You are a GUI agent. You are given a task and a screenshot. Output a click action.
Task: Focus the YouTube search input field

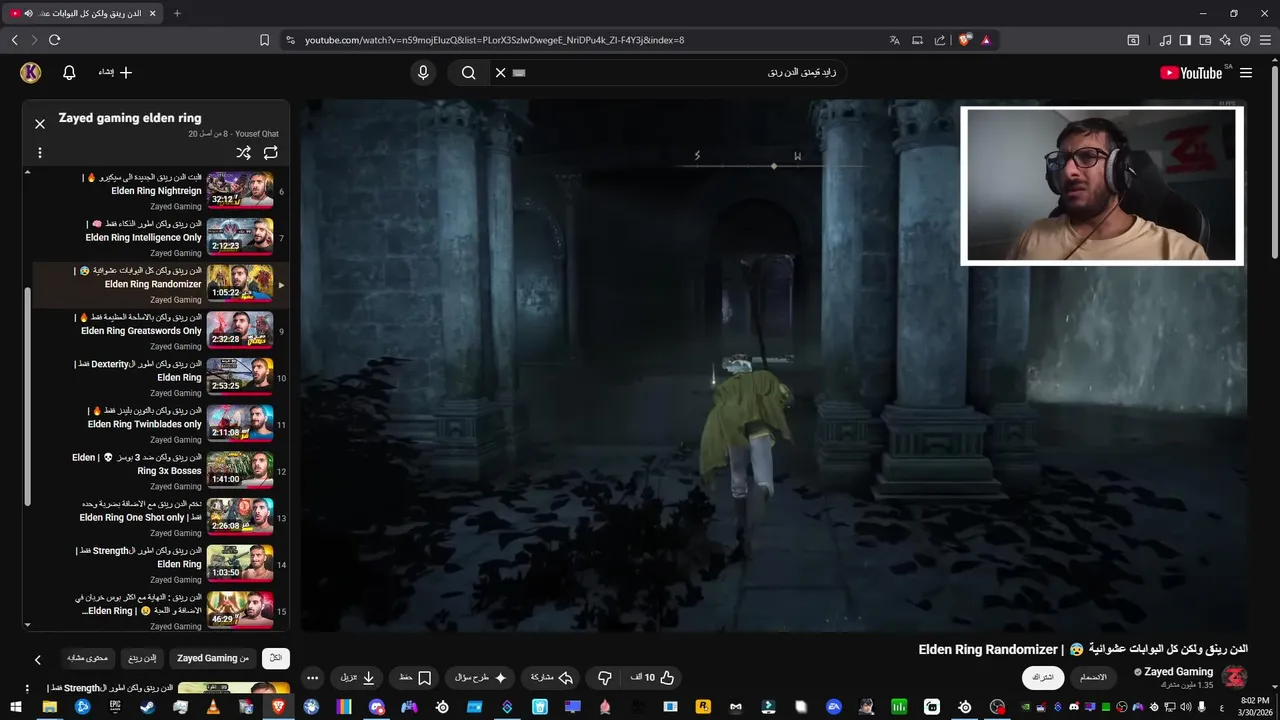(x=680, y=72)
